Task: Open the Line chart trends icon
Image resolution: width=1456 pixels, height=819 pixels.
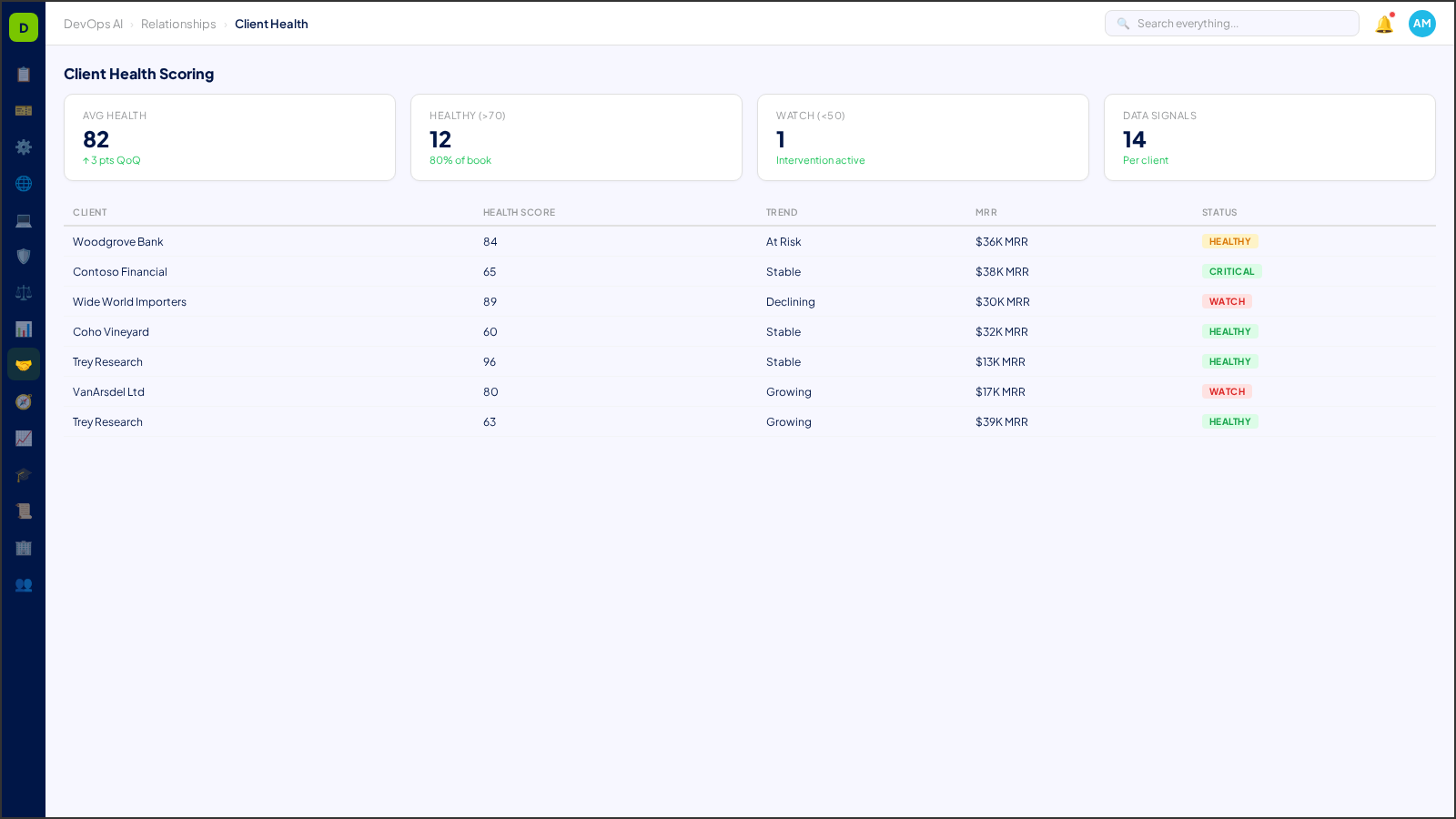Action: click(24, 439)
